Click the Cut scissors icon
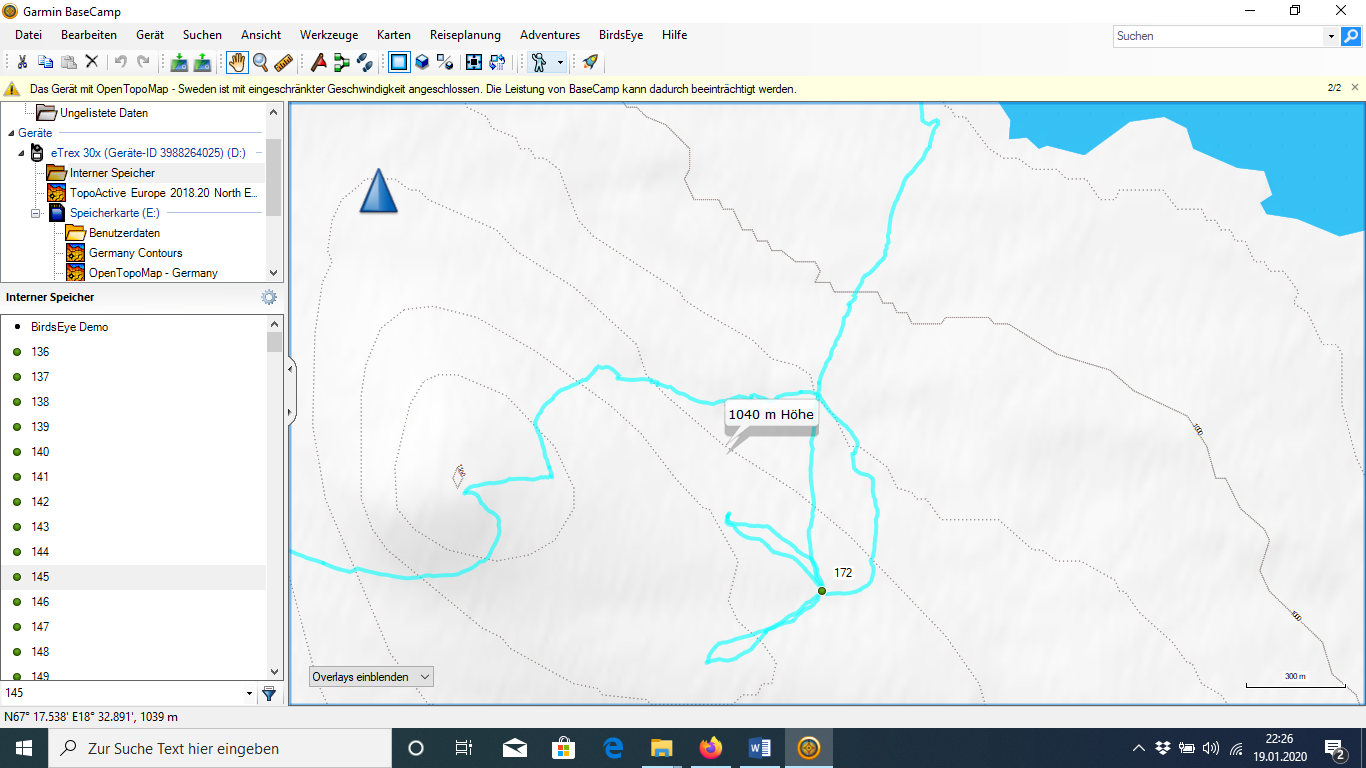This screenshot has width=1366, height=768. pyautogui.click(x=23, y=62)
